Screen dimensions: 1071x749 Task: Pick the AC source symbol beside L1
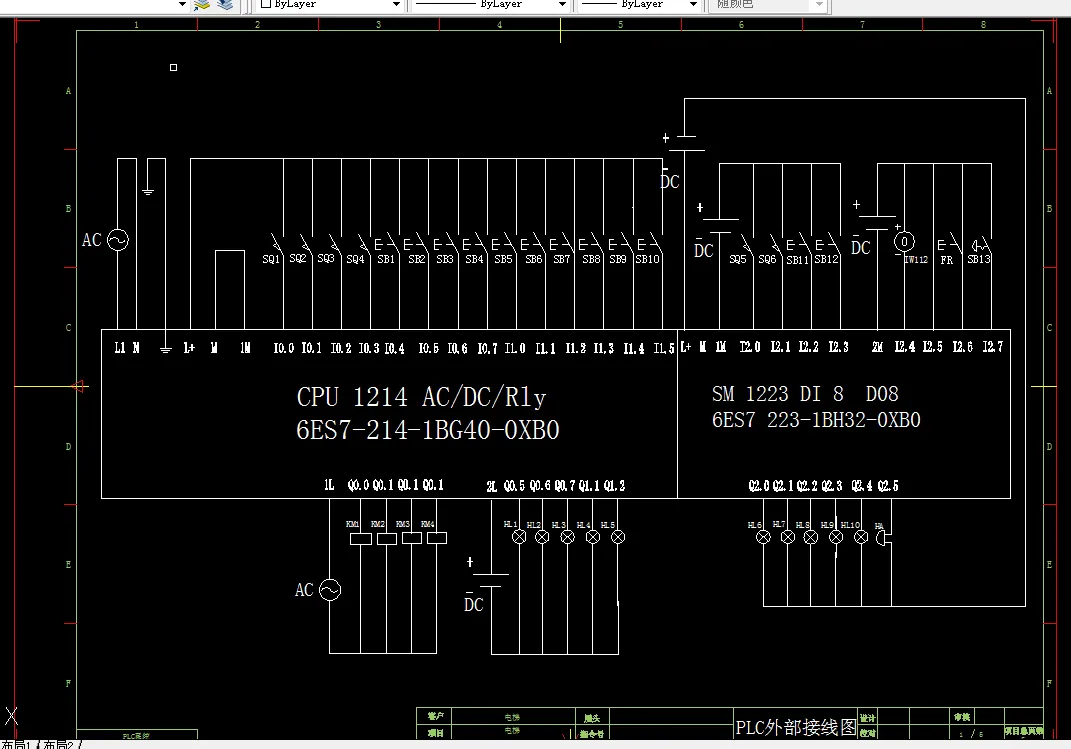[118, 240]
